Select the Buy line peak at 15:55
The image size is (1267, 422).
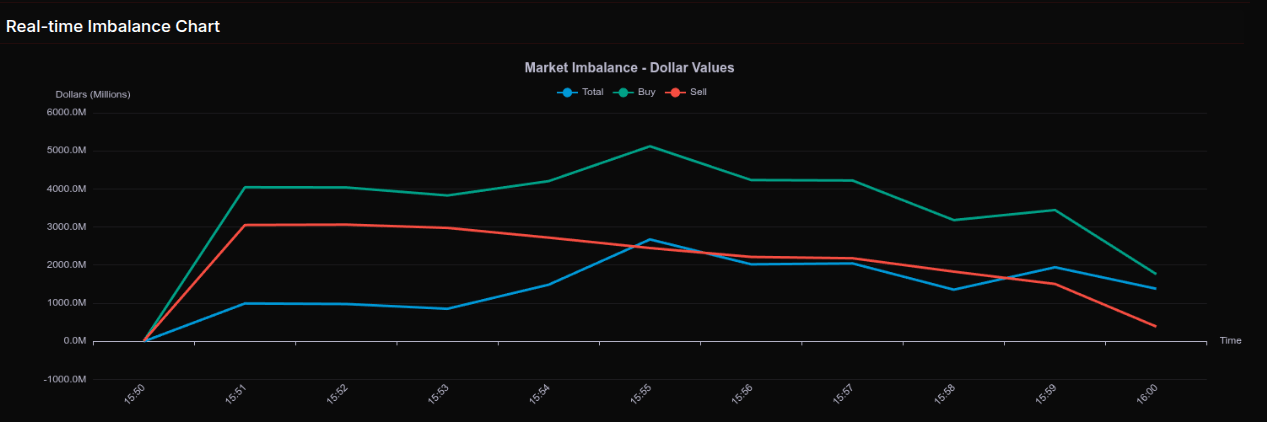click(650, 146)
